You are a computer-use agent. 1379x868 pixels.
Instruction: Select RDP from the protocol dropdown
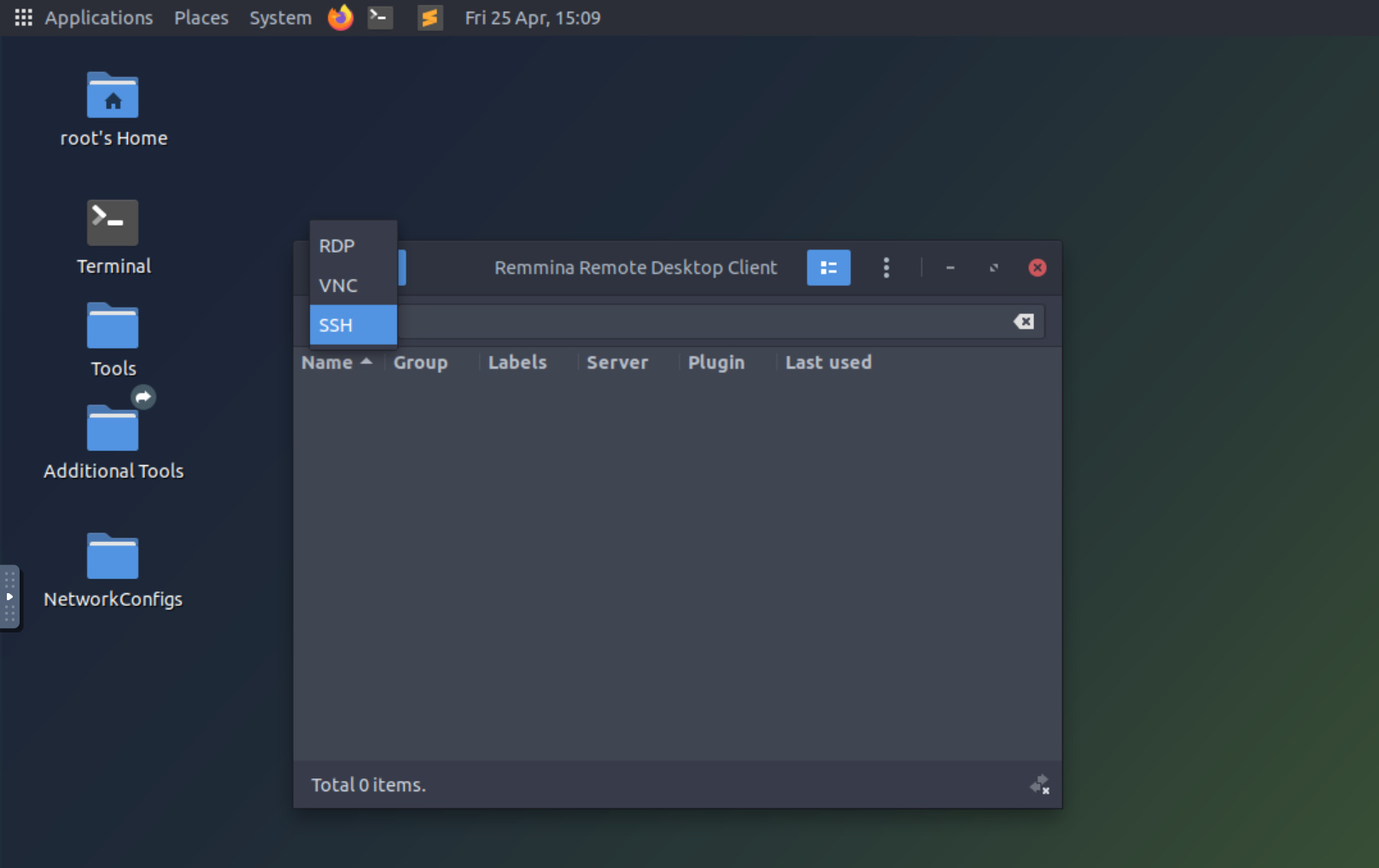(x=353, y=246)
